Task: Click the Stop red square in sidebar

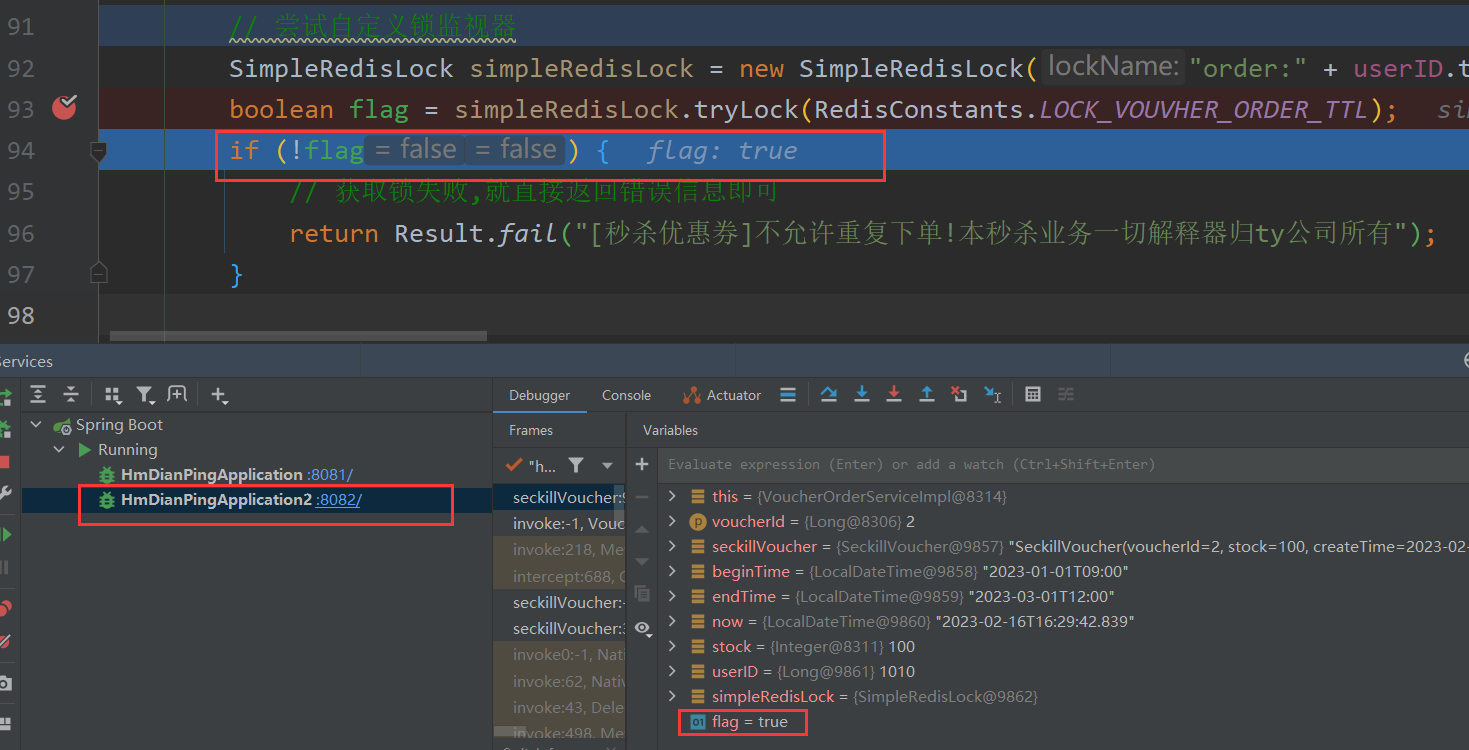Action: pos(5,462)
